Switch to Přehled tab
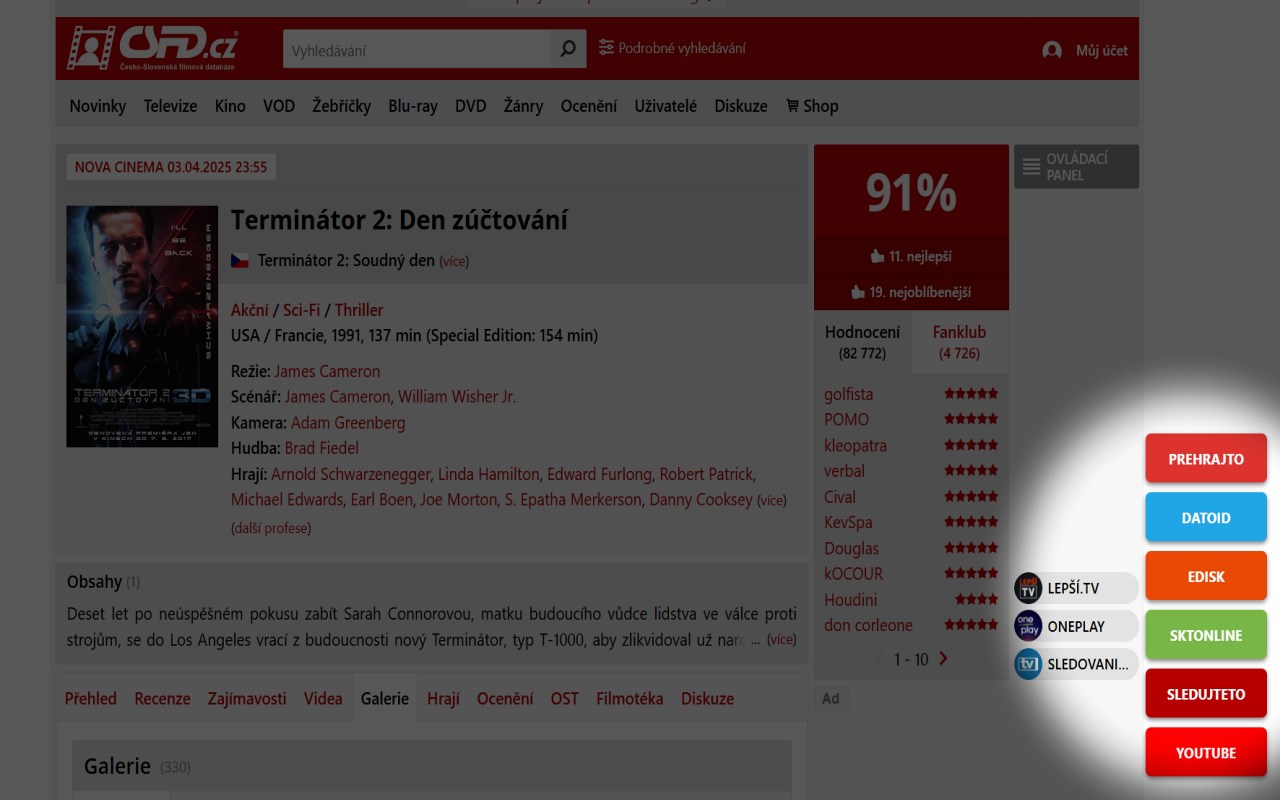 [91, 698]
